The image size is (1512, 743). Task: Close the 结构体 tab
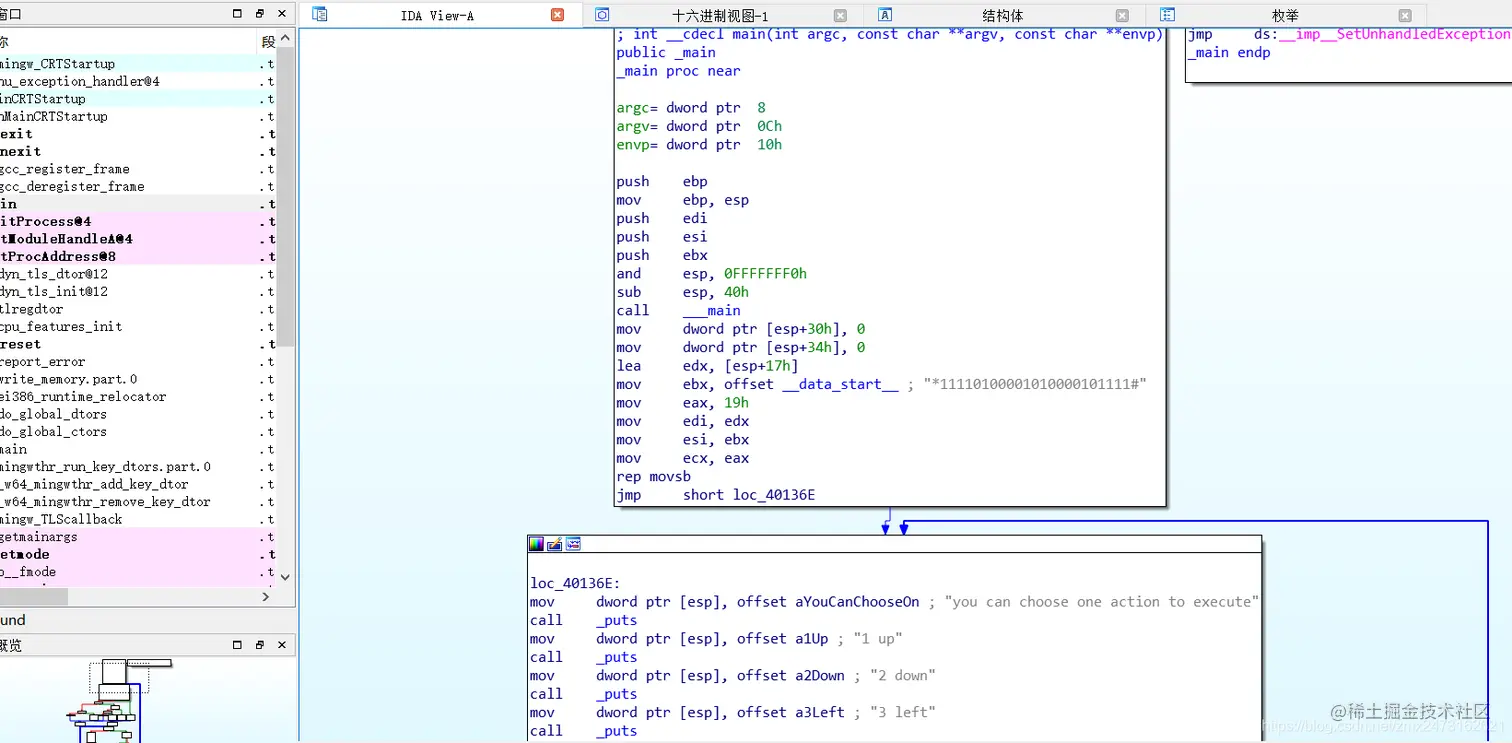pyautogui.click(x=1122, y=15)
